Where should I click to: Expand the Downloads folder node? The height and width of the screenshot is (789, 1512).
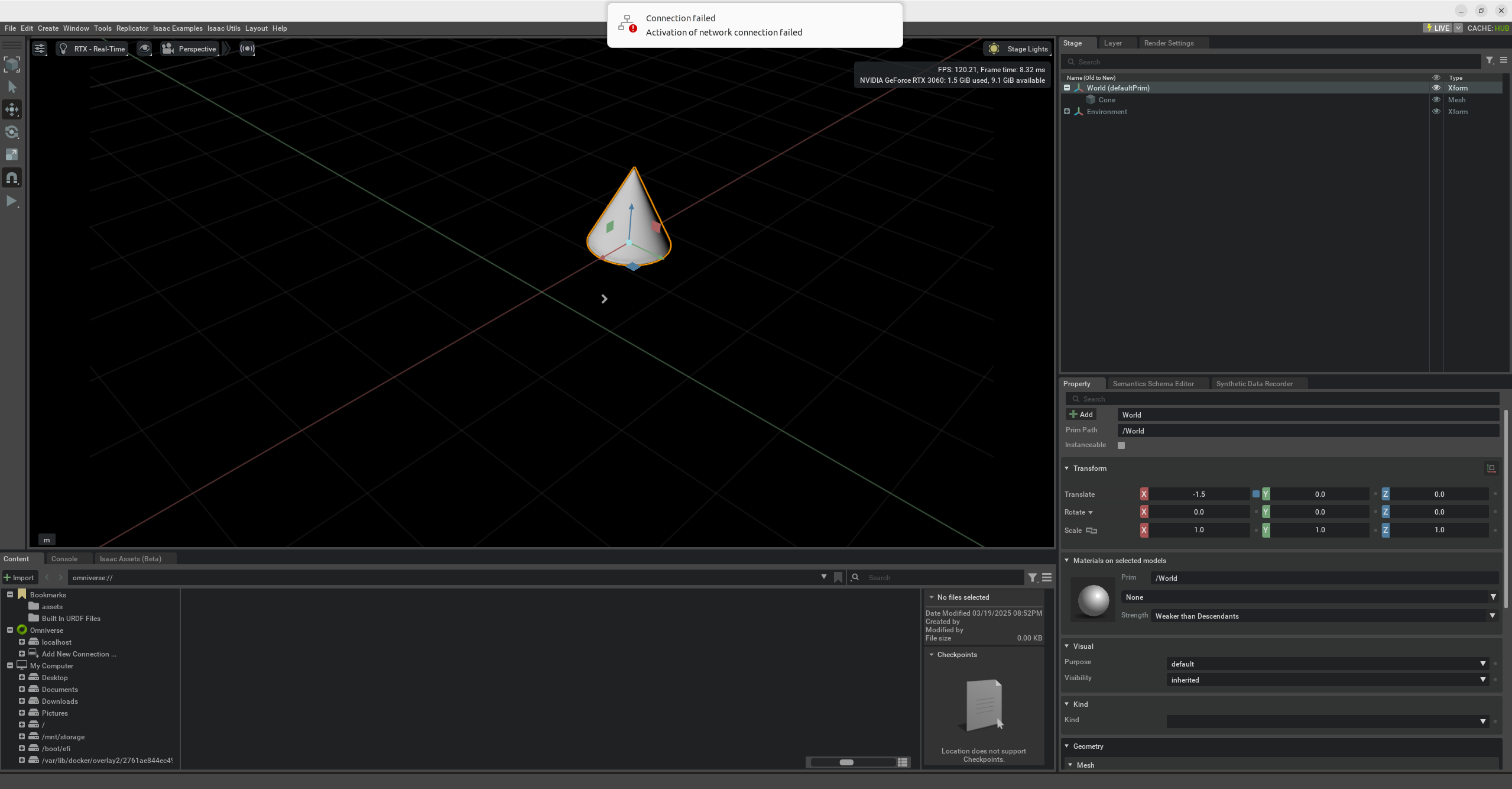[22, 701]
